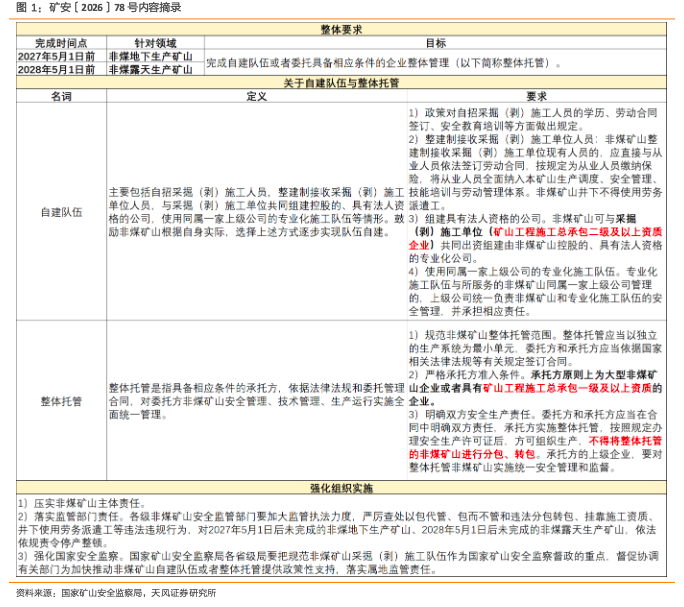Click the goal text '完成自建队伍或者委托…'

[384, 63]
